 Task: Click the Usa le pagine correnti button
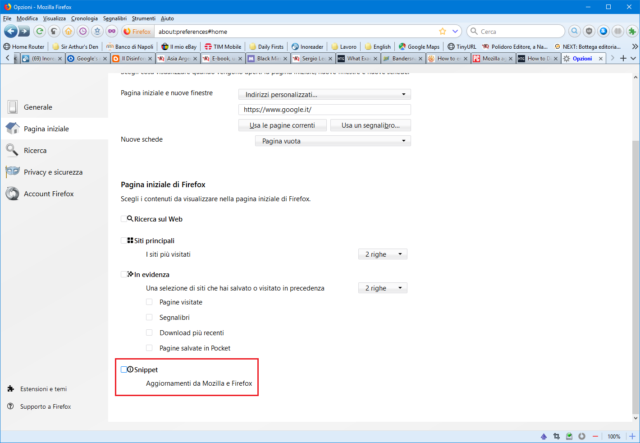[283, 125]
